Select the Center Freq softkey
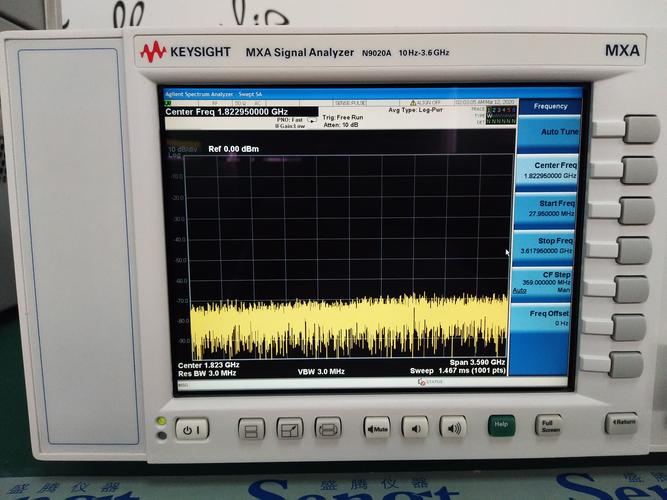Image resolution: width=667 pixels, height=500 pixels. pyautogui.click(x=547, y=170)
